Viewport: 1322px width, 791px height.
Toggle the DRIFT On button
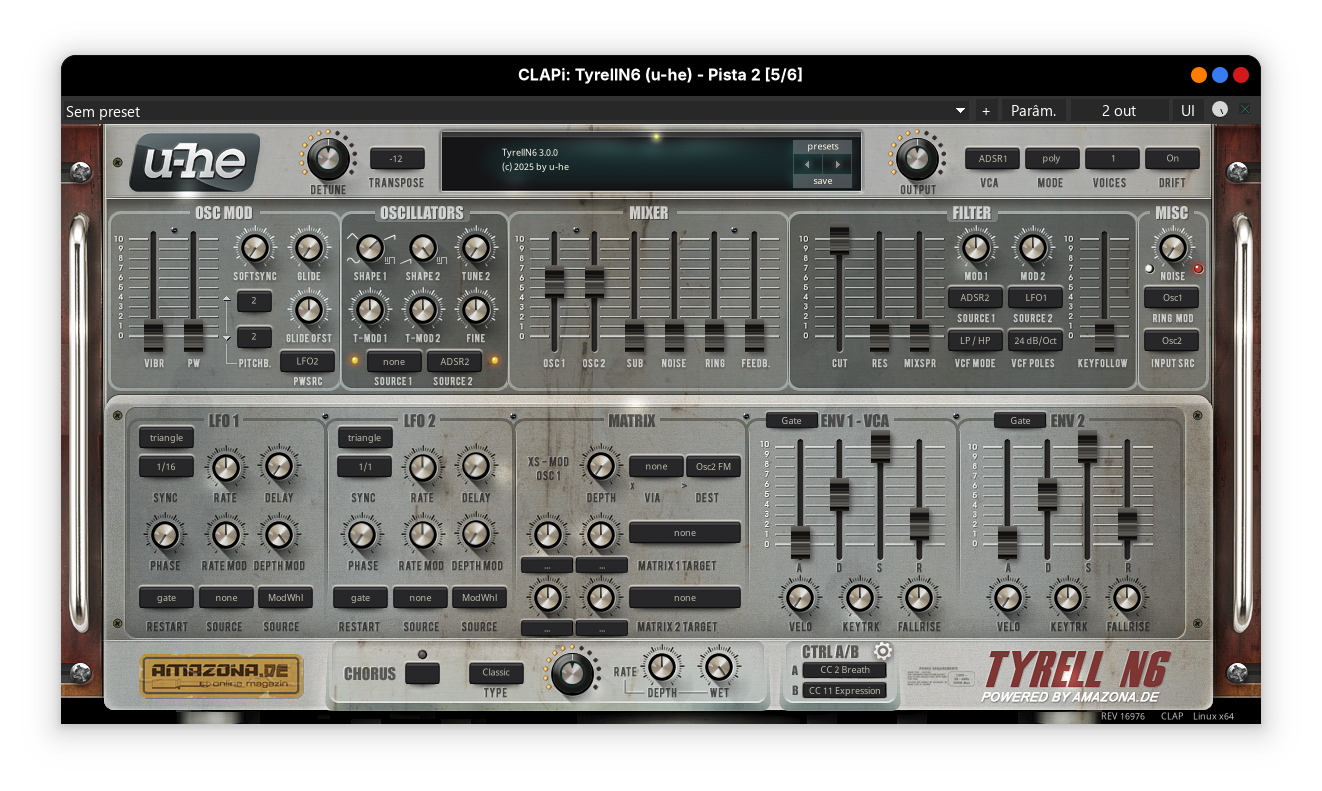click(1172, 158)
